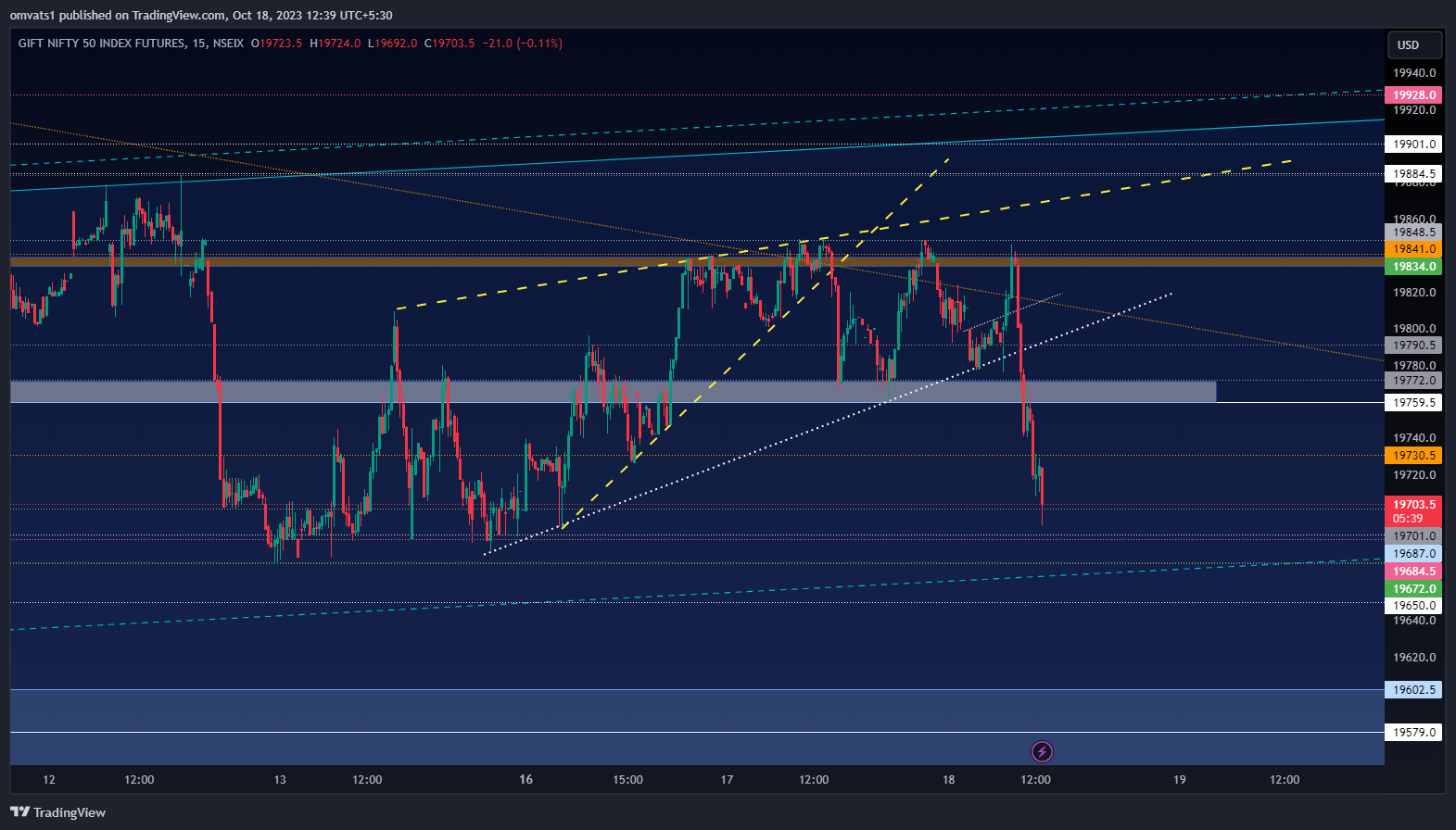Click the 19790.5 price label

(1414, 346)
